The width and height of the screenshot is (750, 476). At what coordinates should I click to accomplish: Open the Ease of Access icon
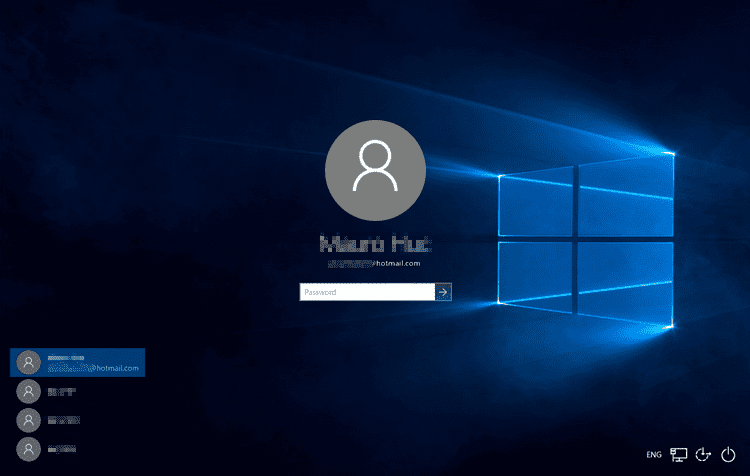(x=703, y=454)
